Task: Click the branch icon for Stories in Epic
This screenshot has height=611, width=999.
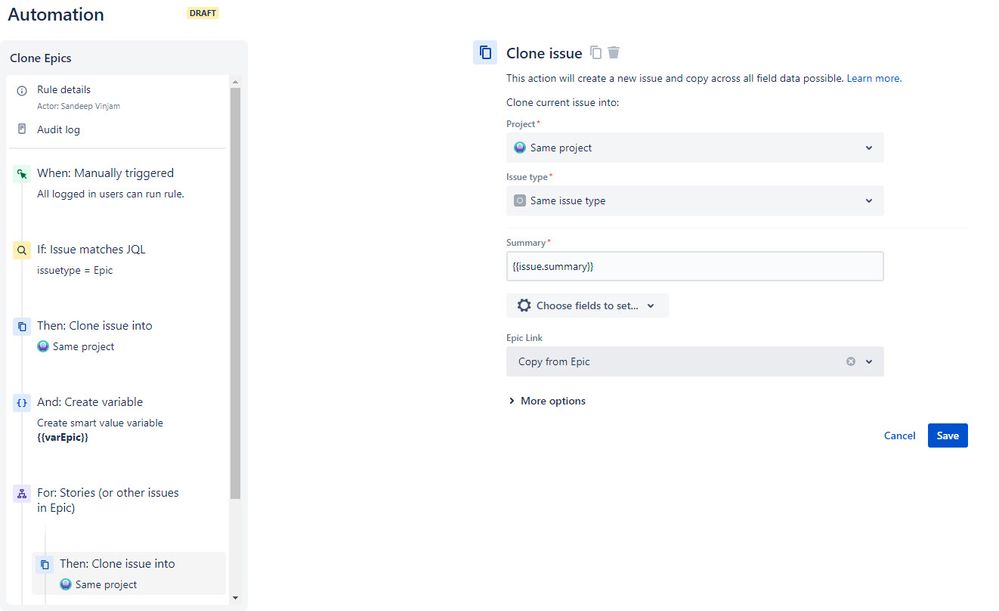Action: pos(22,494)
